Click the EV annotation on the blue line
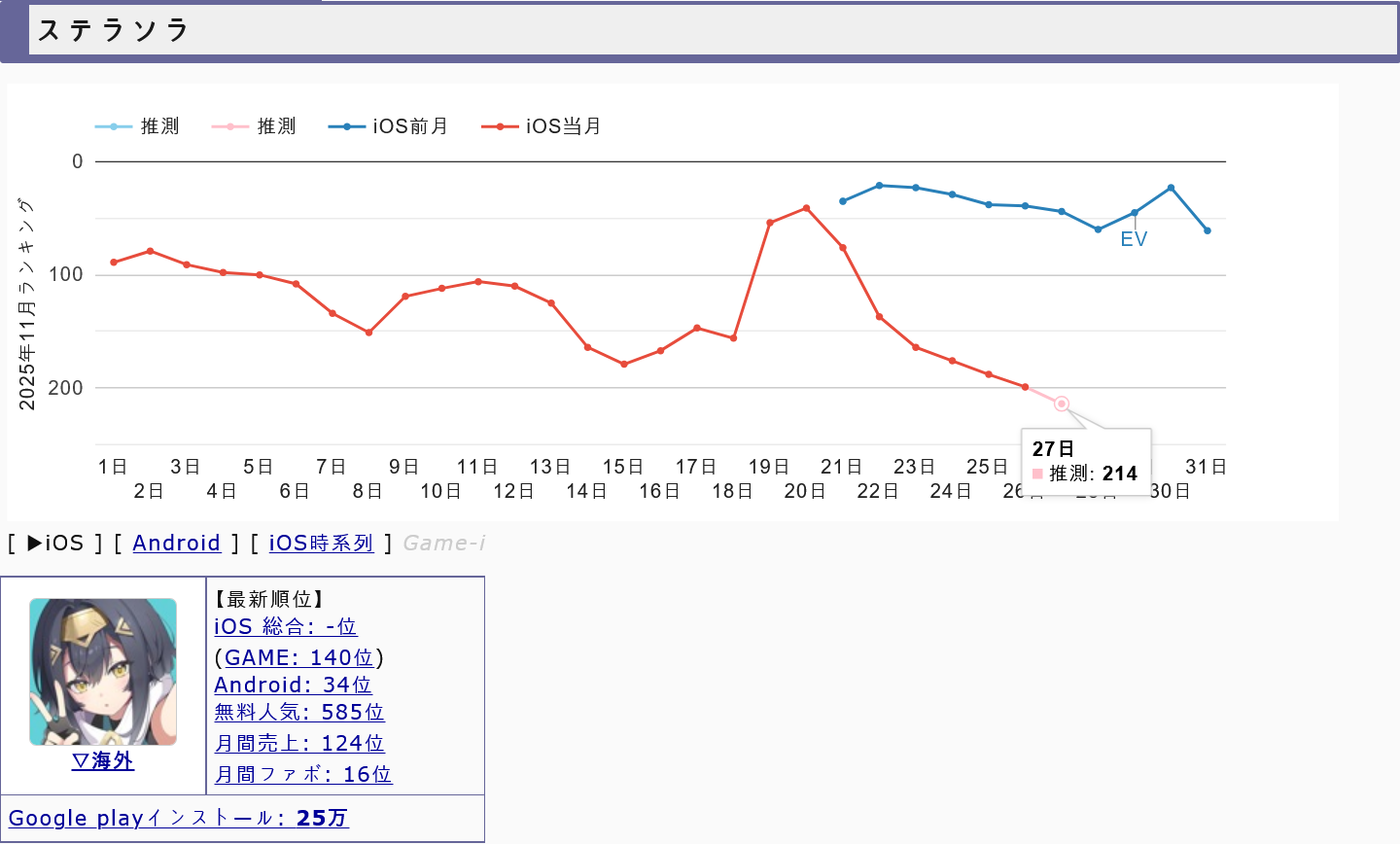Viewport: 1400px width, 844px height. point(1134,239)
